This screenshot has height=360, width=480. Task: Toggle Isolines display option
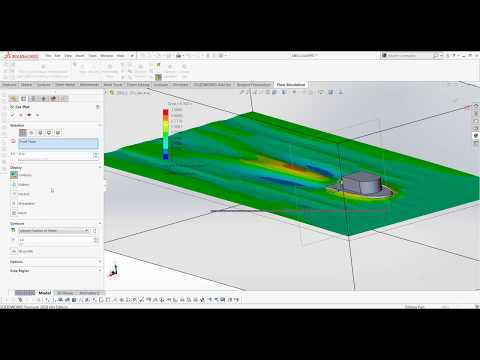14,184
